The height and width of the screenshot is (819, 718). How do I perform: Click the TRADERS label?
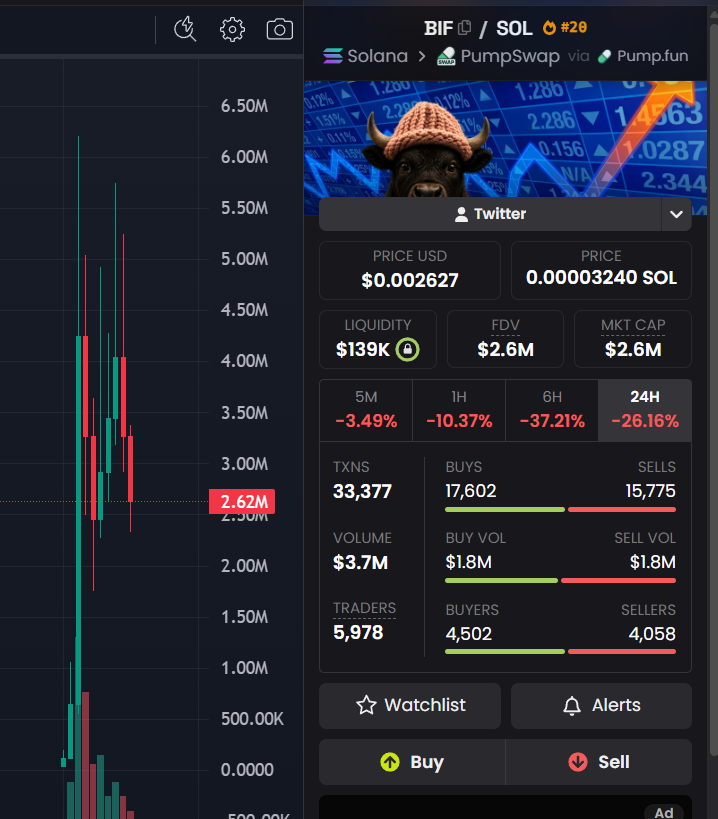pos(364,608)
